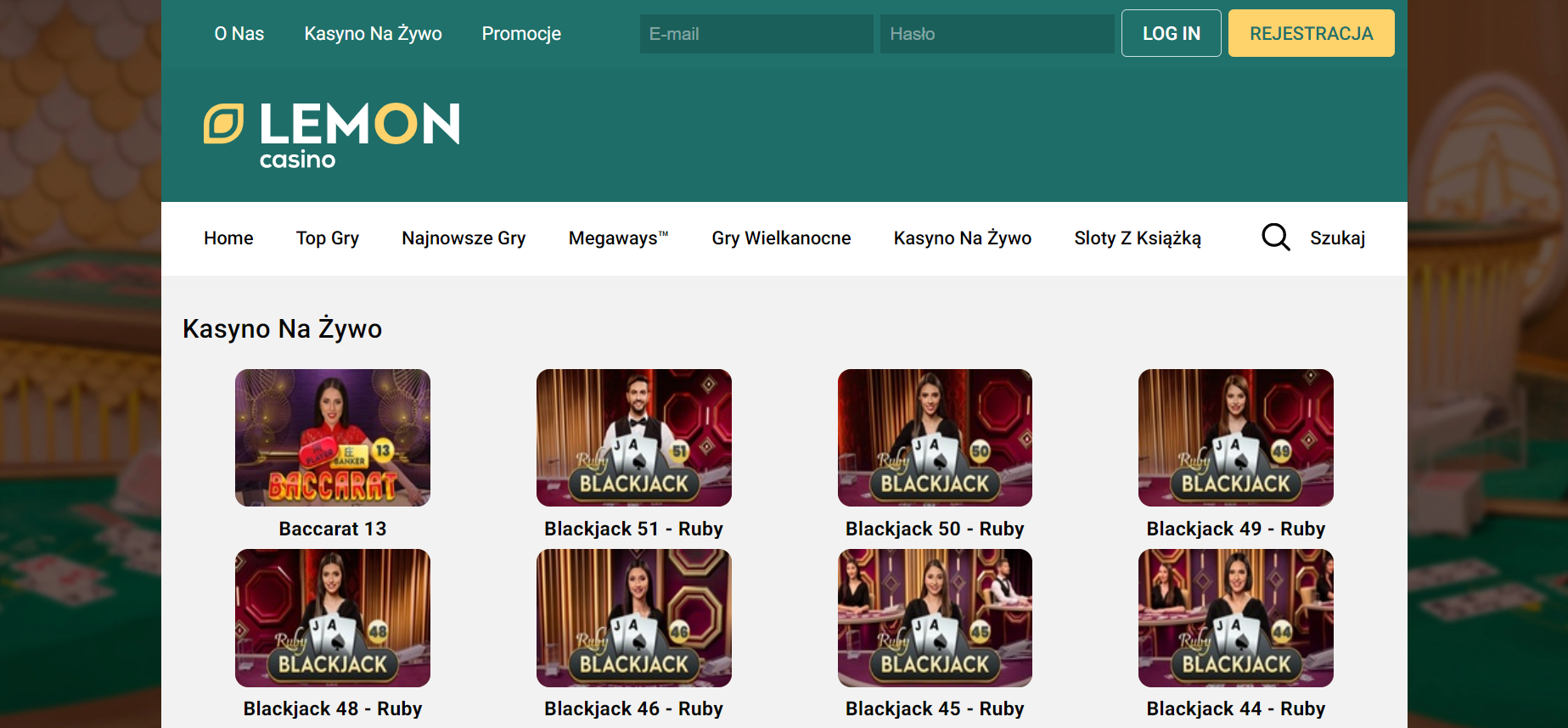Click the Kasyno Na Żywo section heading
The width and height of the screenshot is (1568, 728).
[283, 328]
